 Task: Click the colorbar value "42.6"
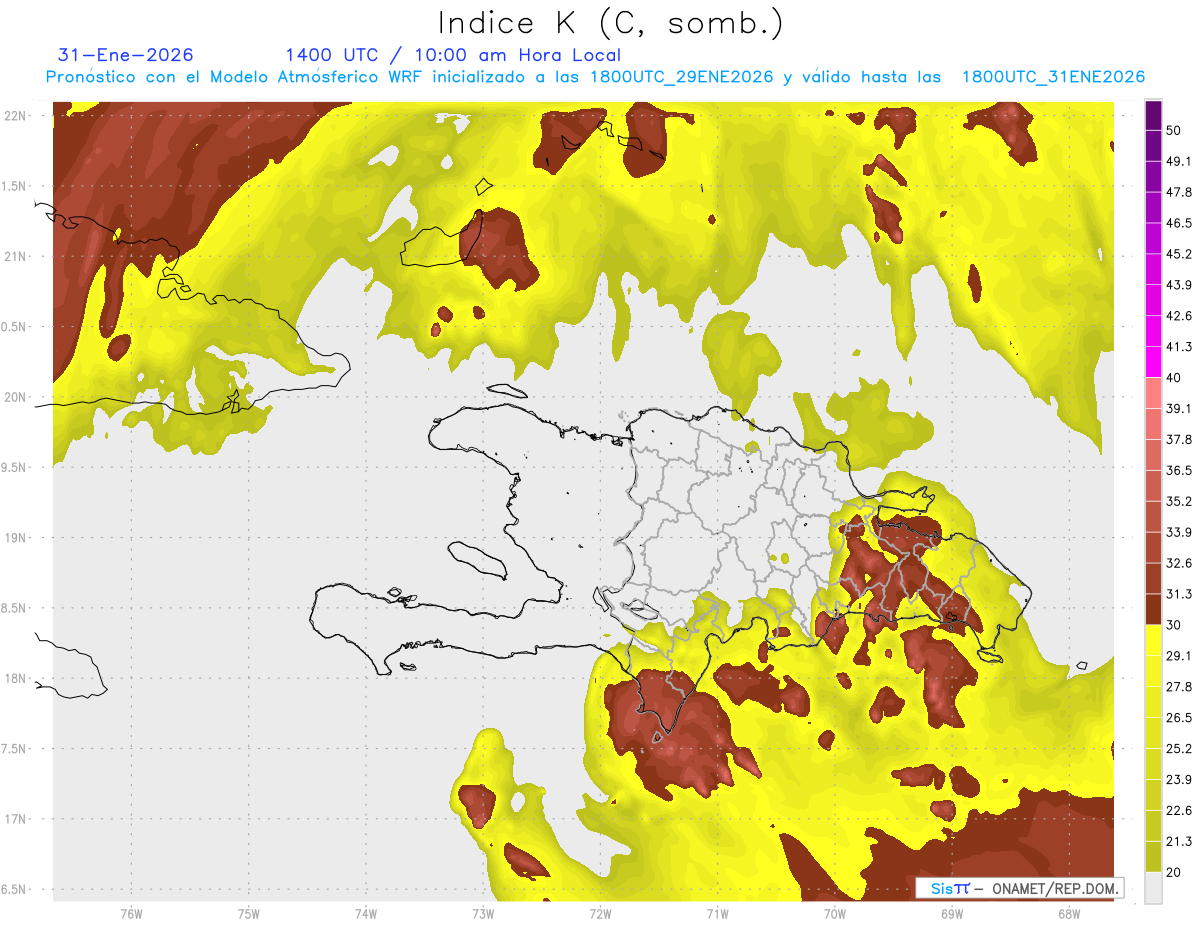[x=1179, y=316]
